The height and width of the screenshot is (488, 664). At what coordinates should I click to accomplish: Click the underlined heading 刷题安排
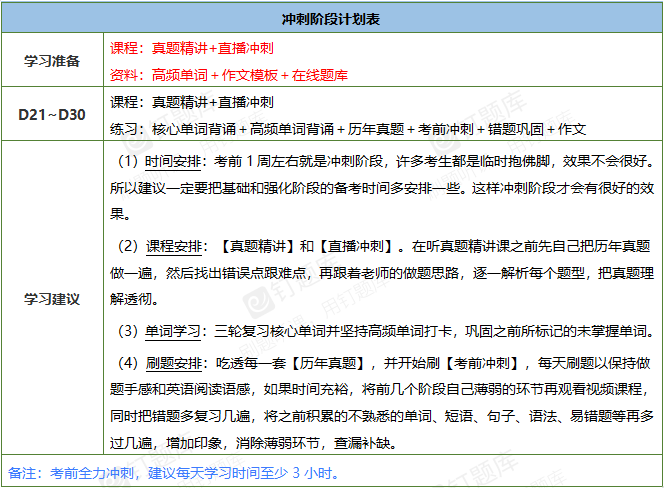[174, 363]
